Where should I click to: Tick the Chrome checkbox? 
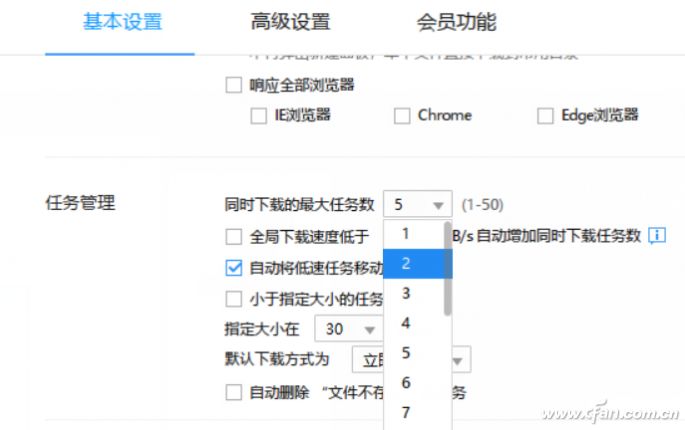[402, 116]
